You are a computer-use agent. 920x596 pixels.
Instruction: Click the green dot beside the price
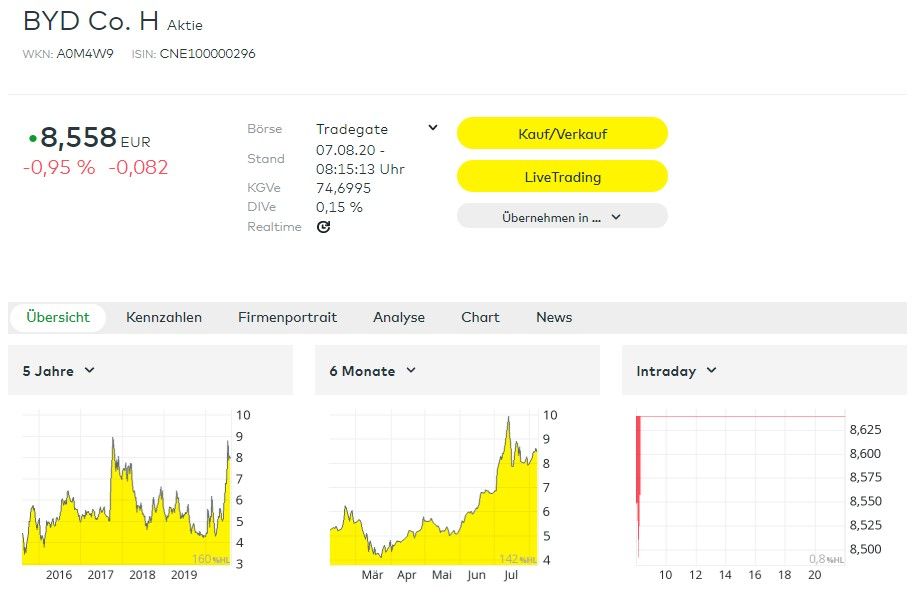pyautogui.click(x=32, y=138)
